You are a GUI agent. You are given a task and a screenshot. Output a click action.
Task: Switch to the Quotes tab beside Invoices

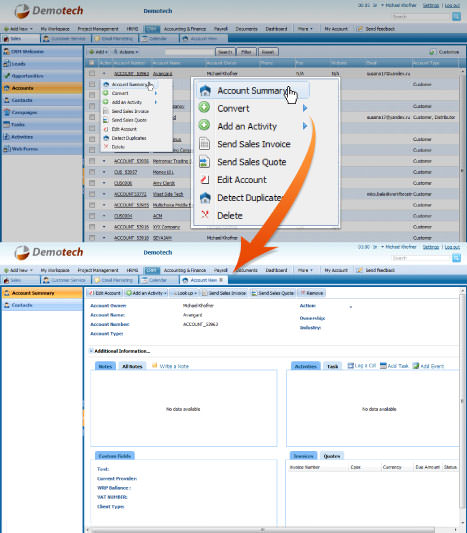(x=332, y=456)
